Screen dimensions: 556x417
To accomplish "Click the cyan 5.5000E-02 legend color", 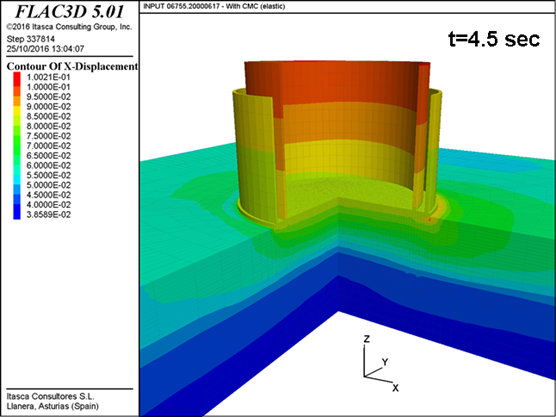I will (x=17, y=175).
